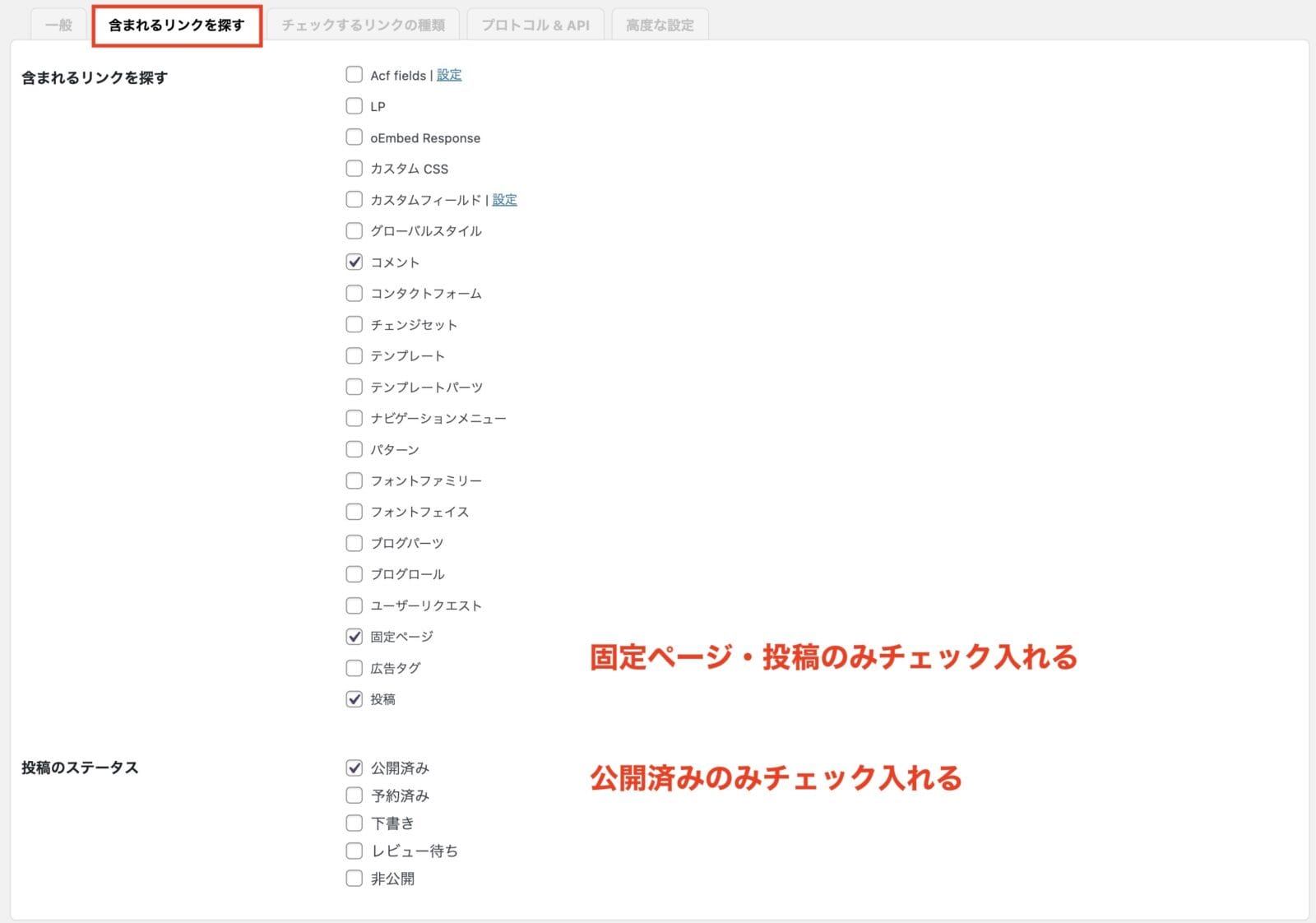The width and height of the screenshot is (1316, 923).
Task: Open the 設定 link beside Acf fields
Action: click(x=449, y=75)
